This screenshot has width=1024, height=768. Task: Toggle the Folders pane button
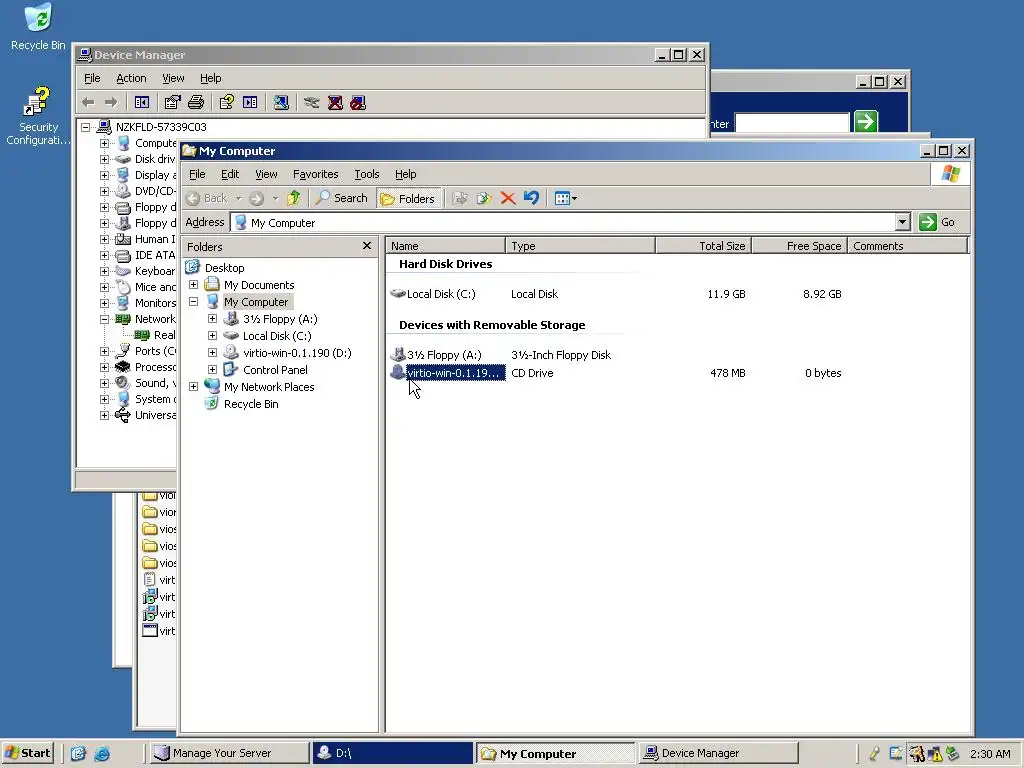(x=408, y=198)
